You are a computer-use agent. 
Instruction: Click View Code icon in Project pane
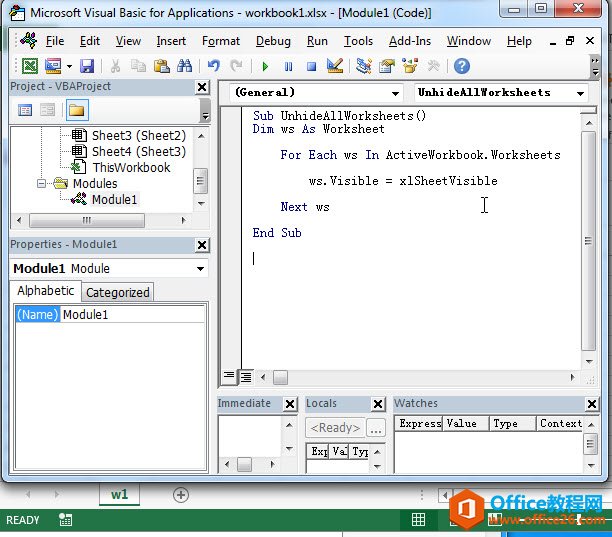25,110
